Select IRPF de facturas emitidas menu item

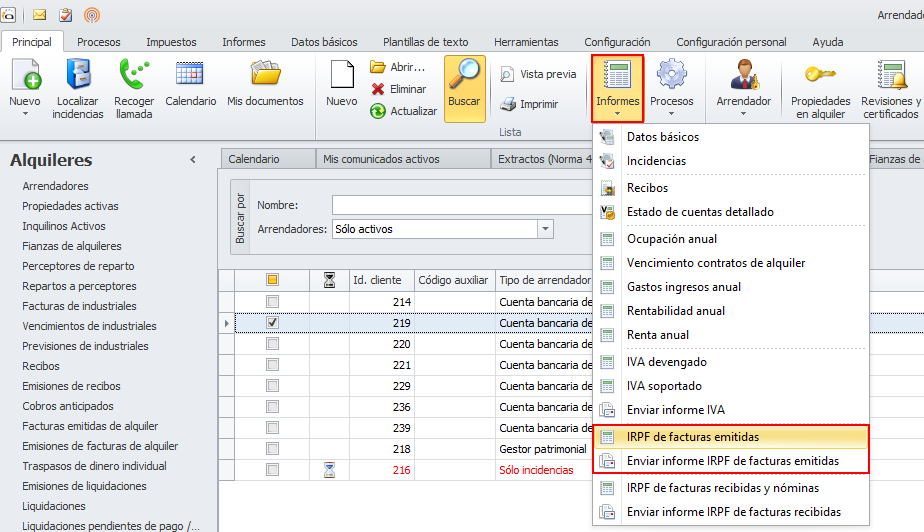click(692, 437)
